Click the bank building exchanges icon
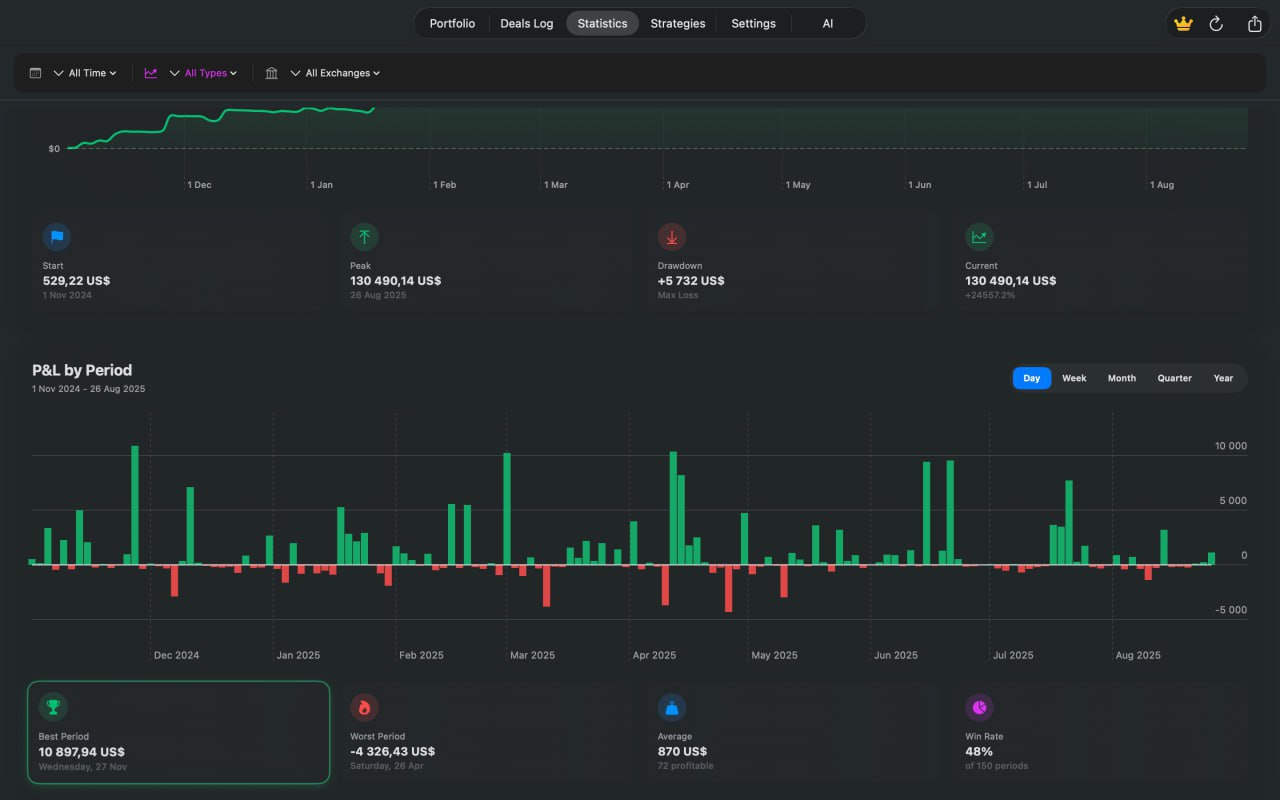The height and width of the screenshot is (800, 1280). [272, 73]
